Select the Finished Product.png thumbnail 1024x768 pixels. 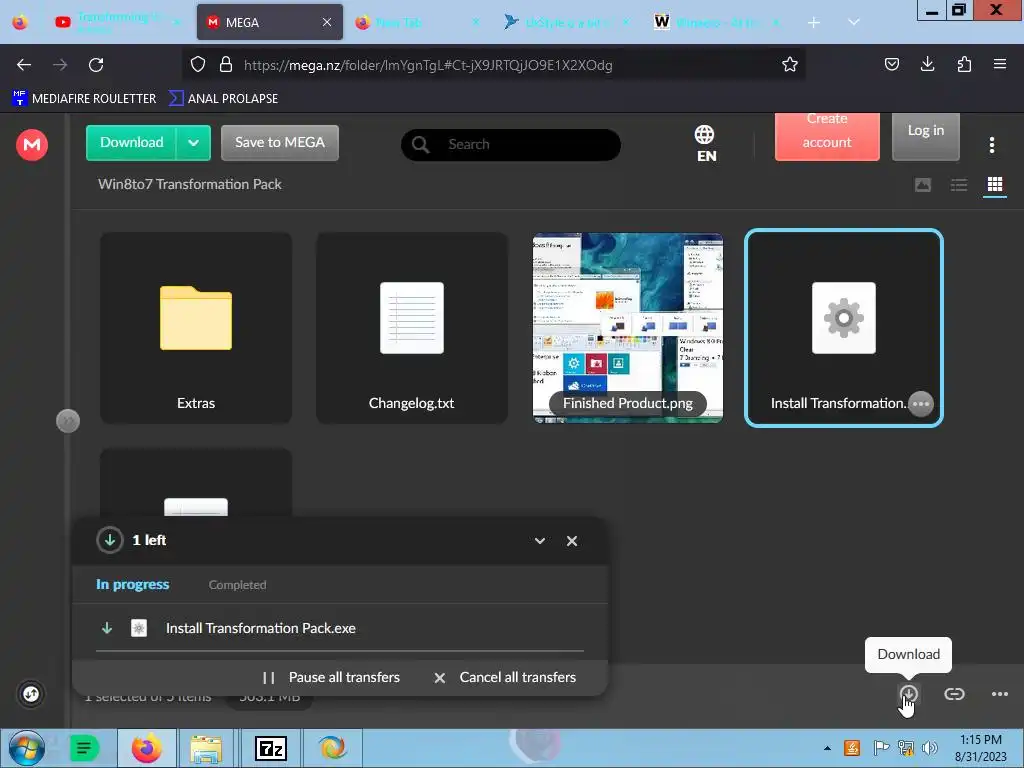(628, 328)
